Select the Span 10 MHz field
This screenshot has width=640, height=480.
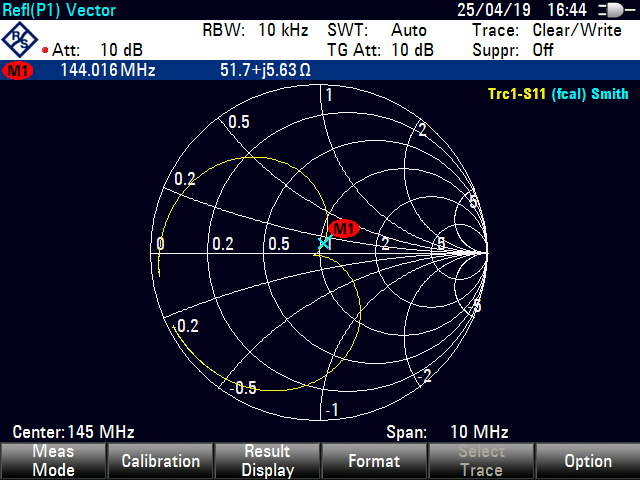[x=447, y=433]
